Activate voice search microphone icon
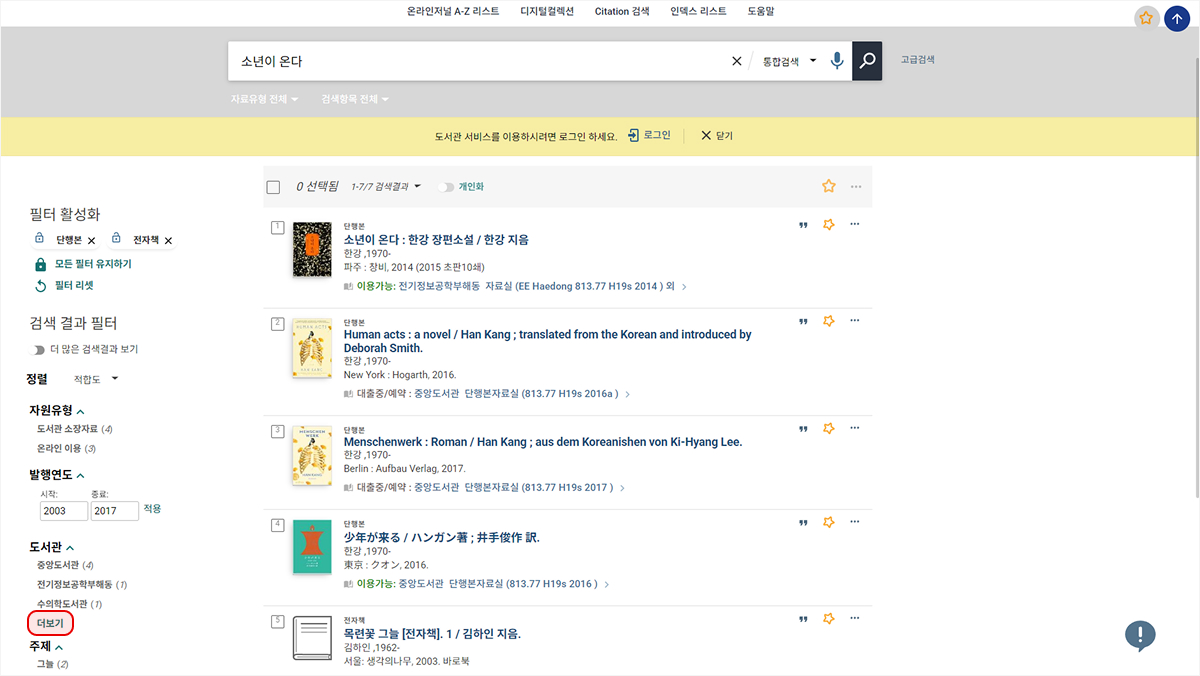 tap(837, 61)
